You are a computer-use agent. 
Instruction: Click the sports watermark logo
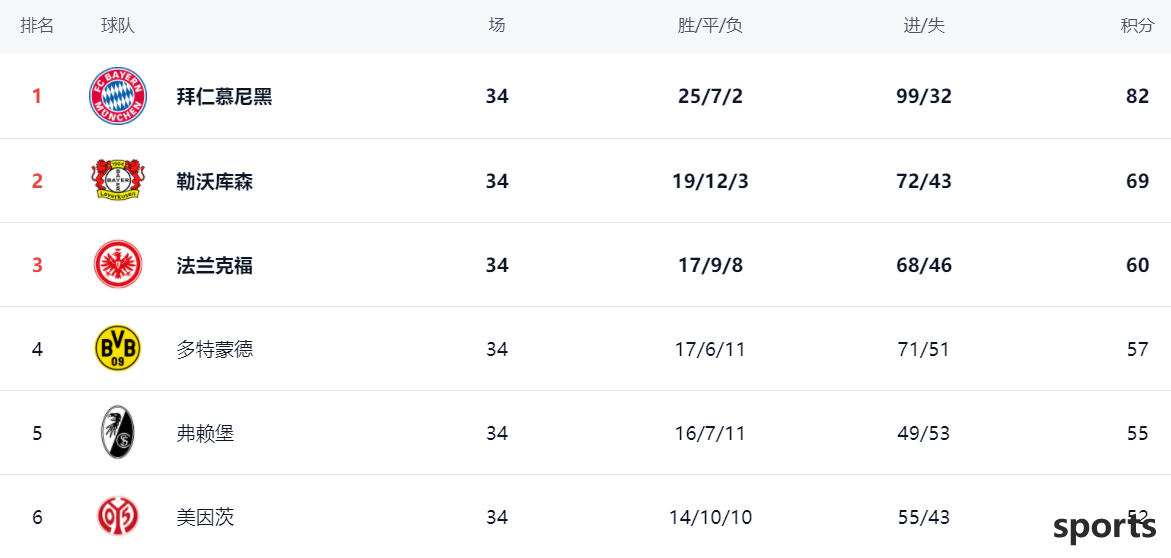1105,527
